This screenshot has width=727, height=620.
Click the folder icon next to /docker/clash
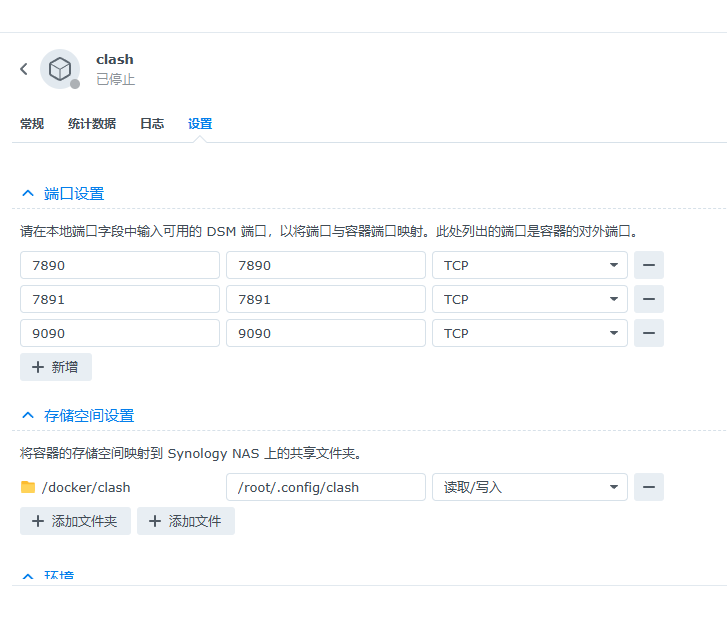[x=28, y=487]
